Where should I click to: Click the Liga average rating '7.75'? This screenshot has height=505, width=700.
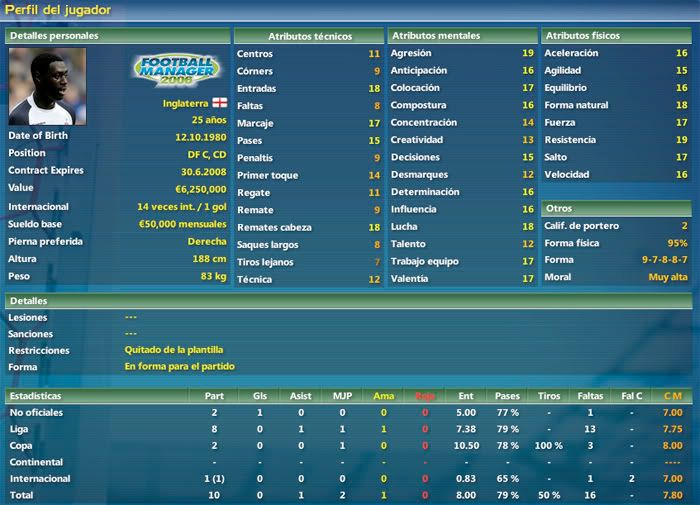click(x=672, y=429)
